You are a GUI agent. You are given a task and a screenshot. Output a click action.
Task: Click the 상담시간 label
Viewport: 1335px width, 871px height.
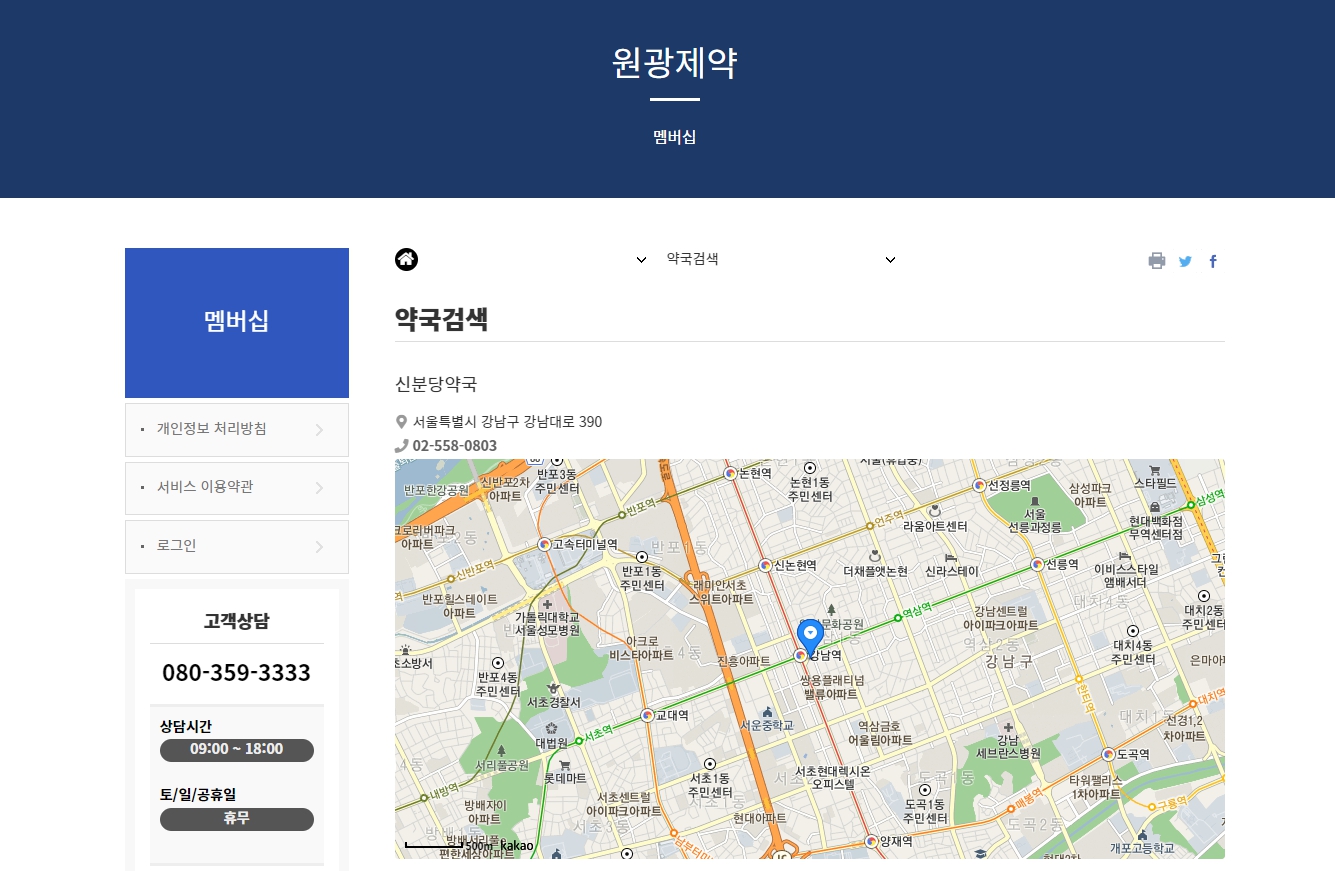[x=186, y=726]
